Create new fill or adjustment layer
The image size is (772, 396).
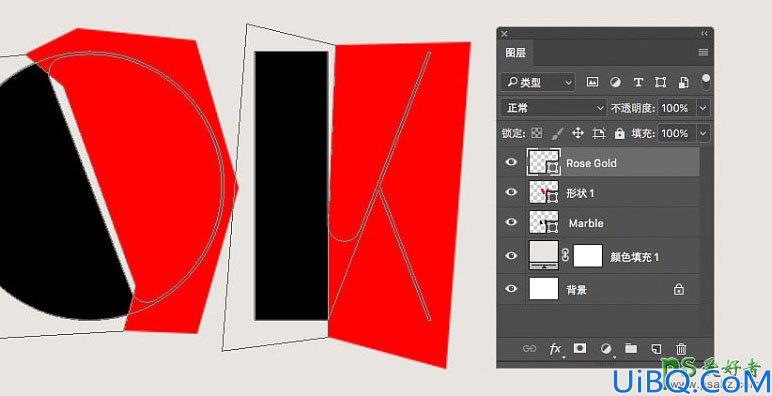click(606, 349)
